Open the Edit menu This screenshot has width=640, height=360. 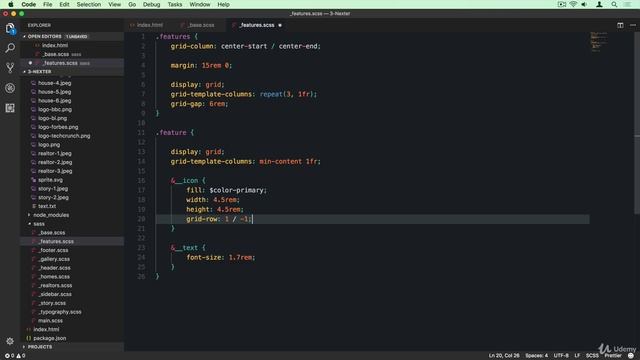click(x=64, y=4)
